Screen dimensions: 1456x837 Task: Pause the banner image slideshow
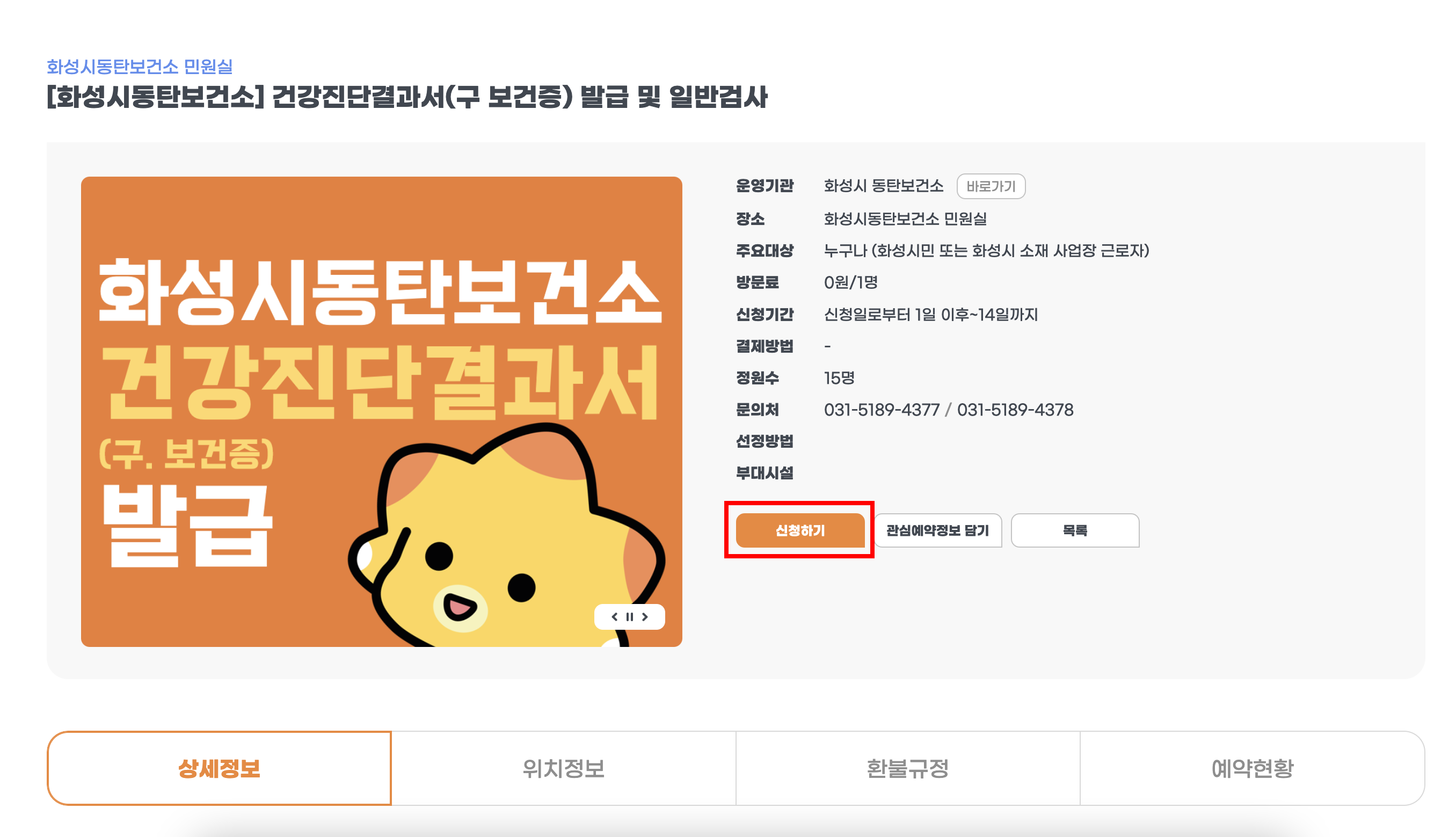[629, 617]
